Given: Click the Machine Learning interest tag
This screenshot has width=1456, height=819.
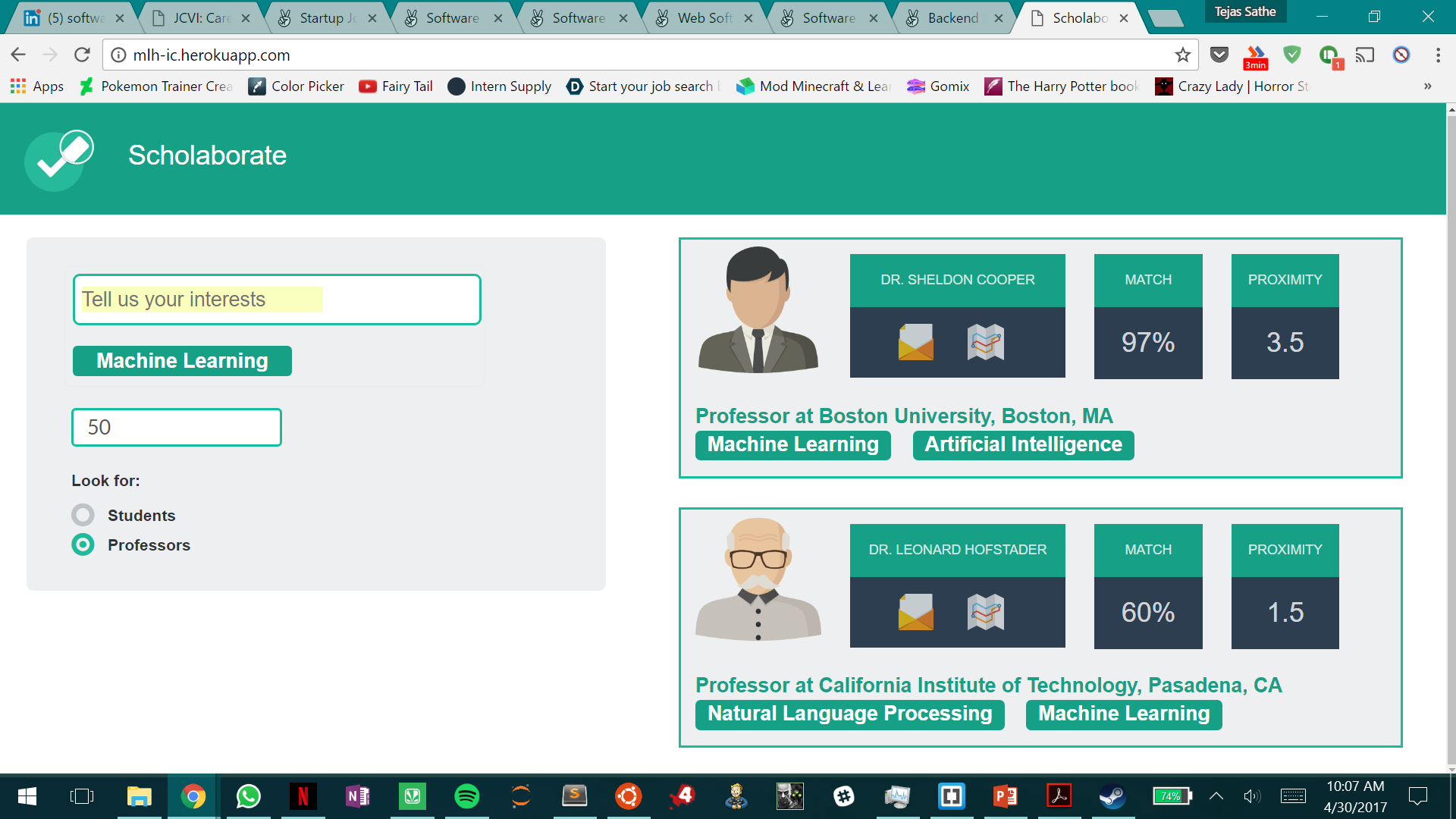Looking at the screenshot, I should (182, 361).
